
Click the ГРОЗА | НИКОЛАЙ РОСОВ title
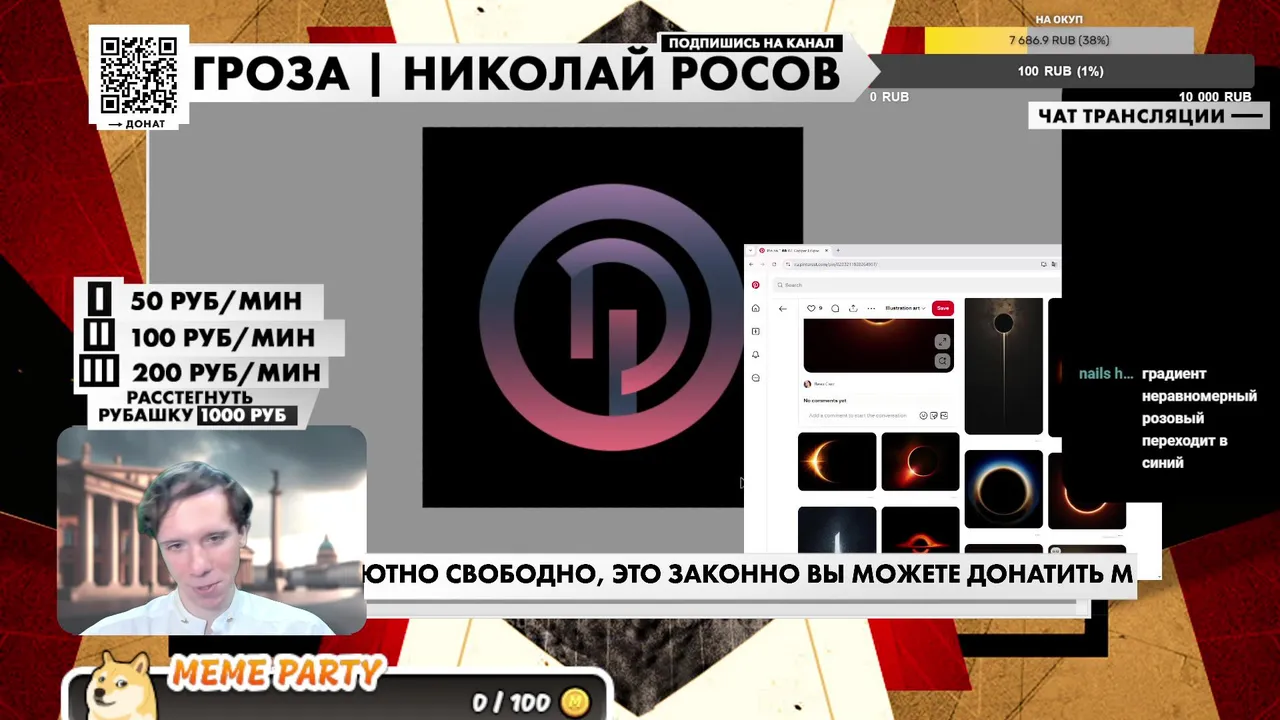point(515,74)
